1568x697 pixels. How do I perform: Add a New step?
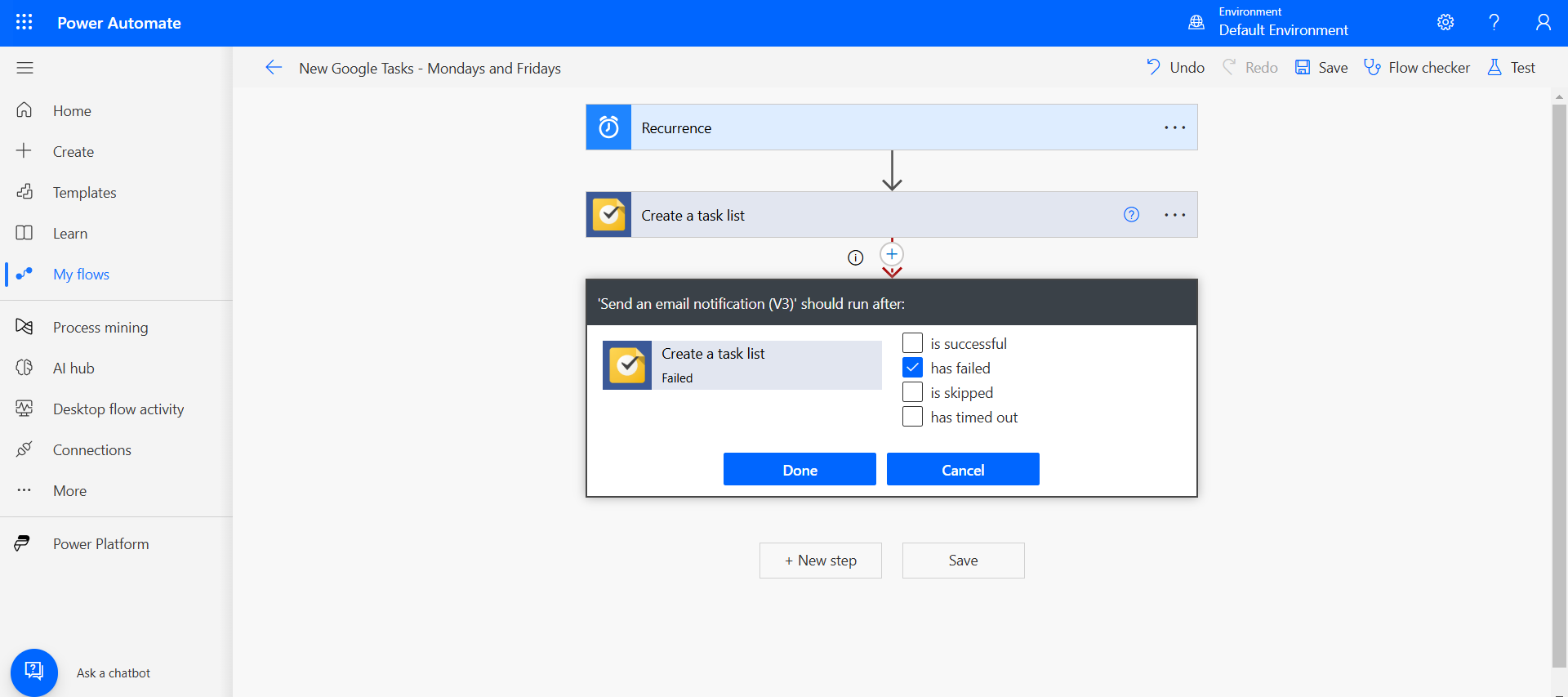click(820, 561)
